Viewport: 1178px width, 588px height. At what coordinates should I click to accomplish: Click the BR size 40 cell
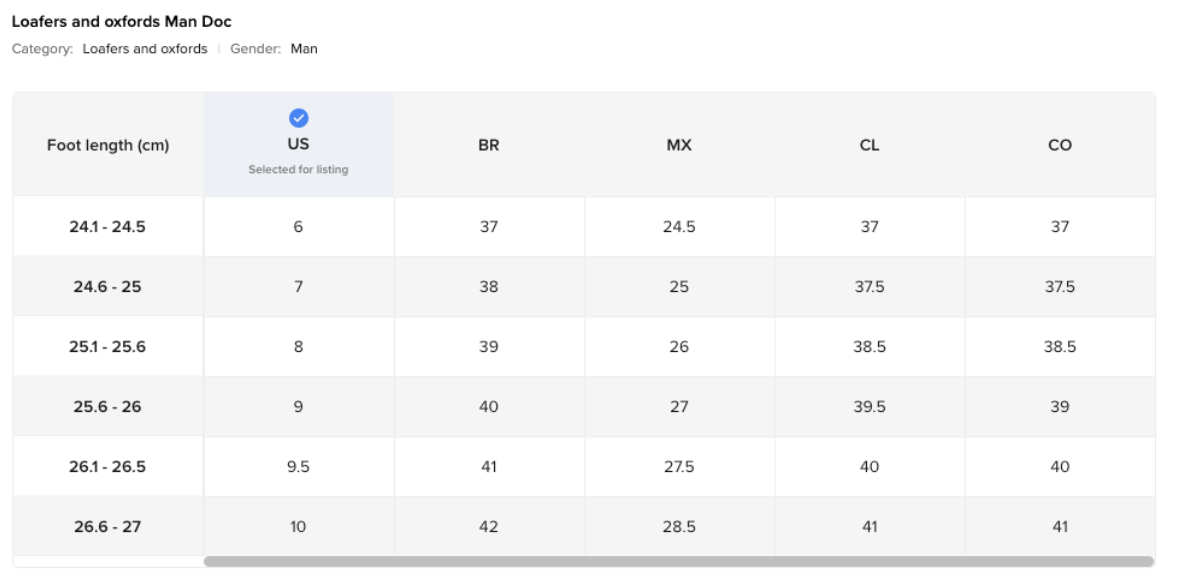488,406
